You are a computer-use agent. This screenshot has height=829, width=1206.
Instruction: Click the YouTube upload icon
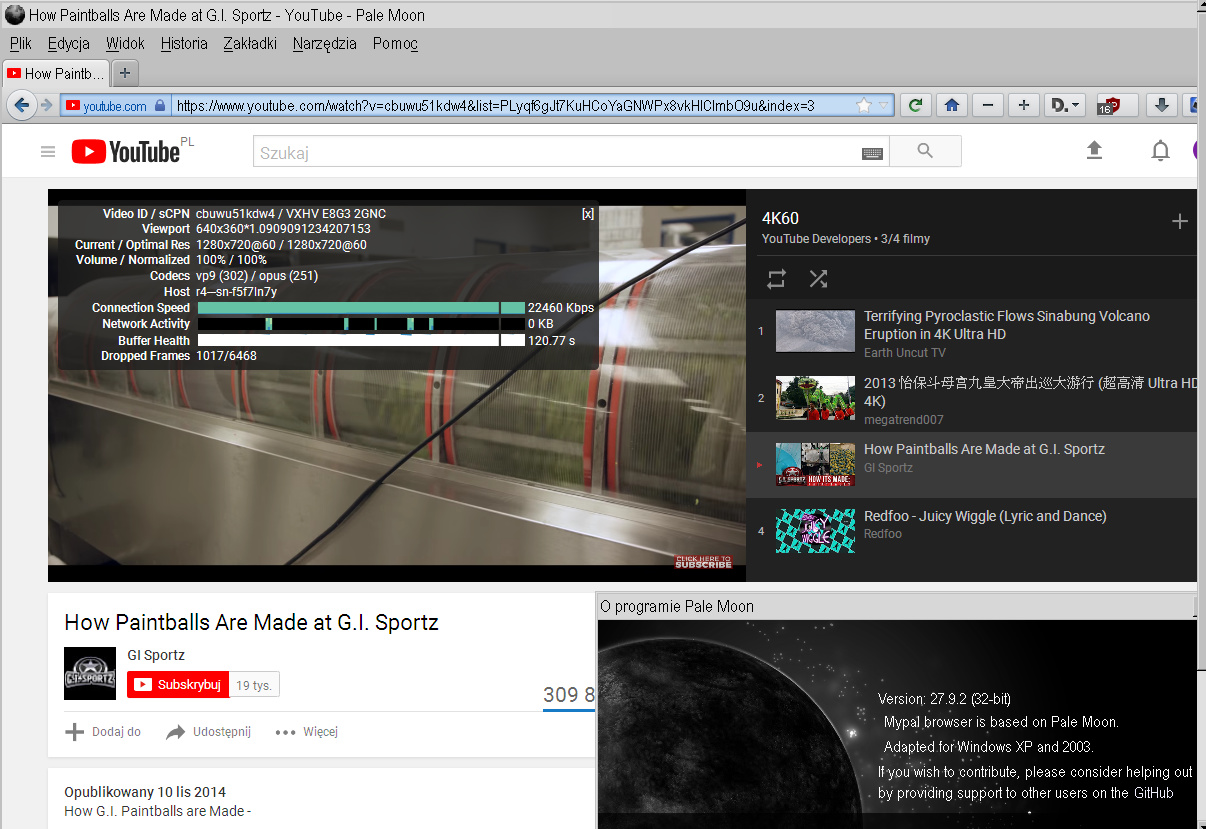[x=1094, y=150]
